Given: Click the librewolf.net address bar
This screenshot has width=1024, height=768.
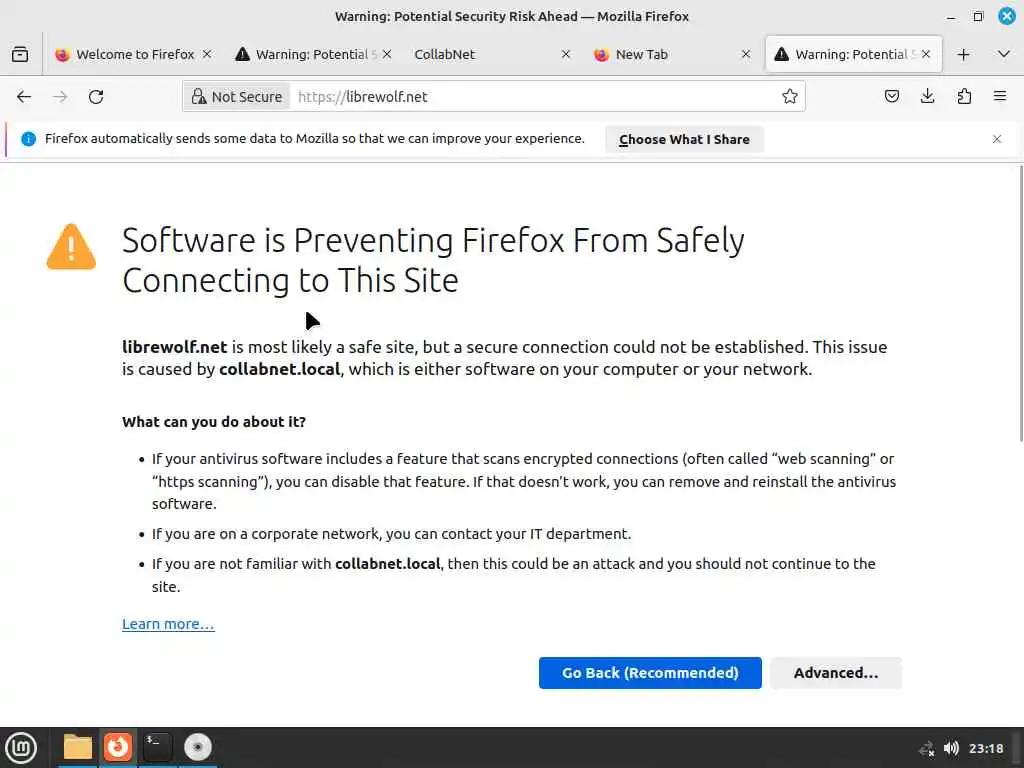Looking at the screenshot, I should click(530, 97).
